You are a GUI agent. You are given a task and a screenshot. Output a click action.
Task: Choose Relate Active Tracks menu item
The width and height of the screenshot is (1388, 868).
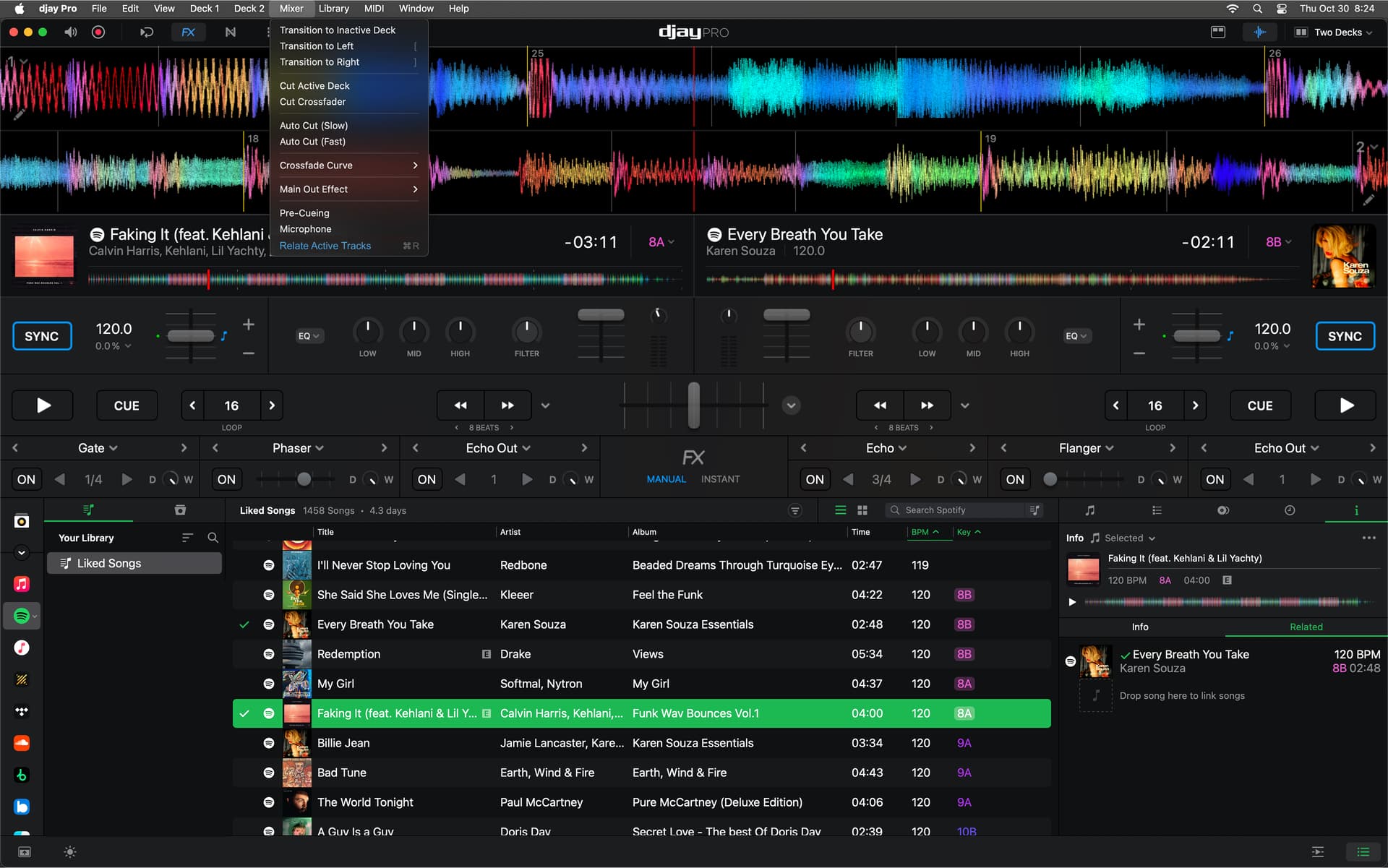(325, 246)
